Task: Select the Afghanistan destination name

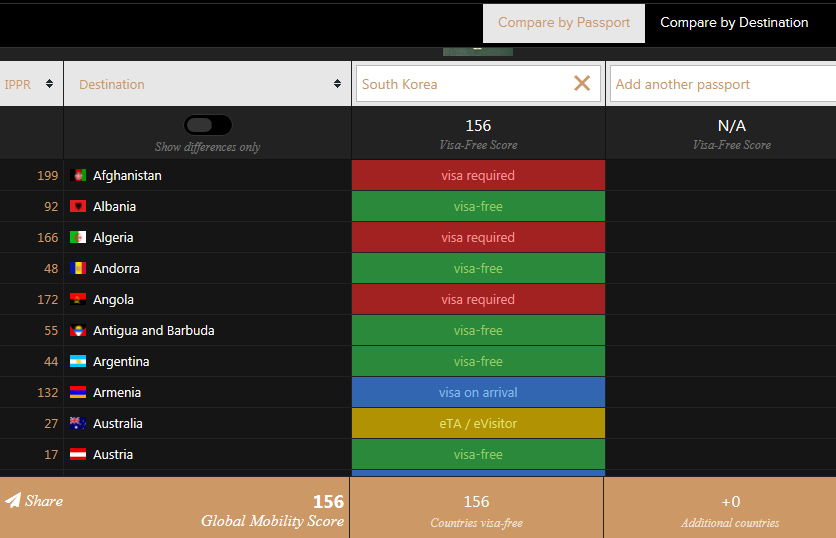Action: (127, 175)
